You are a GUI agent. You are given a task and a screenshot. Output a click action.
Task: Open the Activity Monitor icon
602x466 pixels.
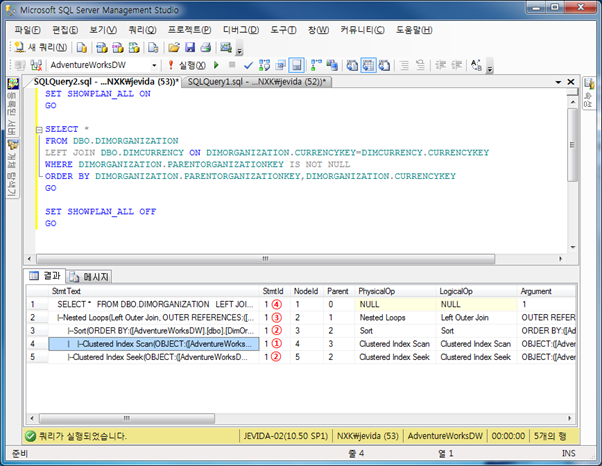226,47
